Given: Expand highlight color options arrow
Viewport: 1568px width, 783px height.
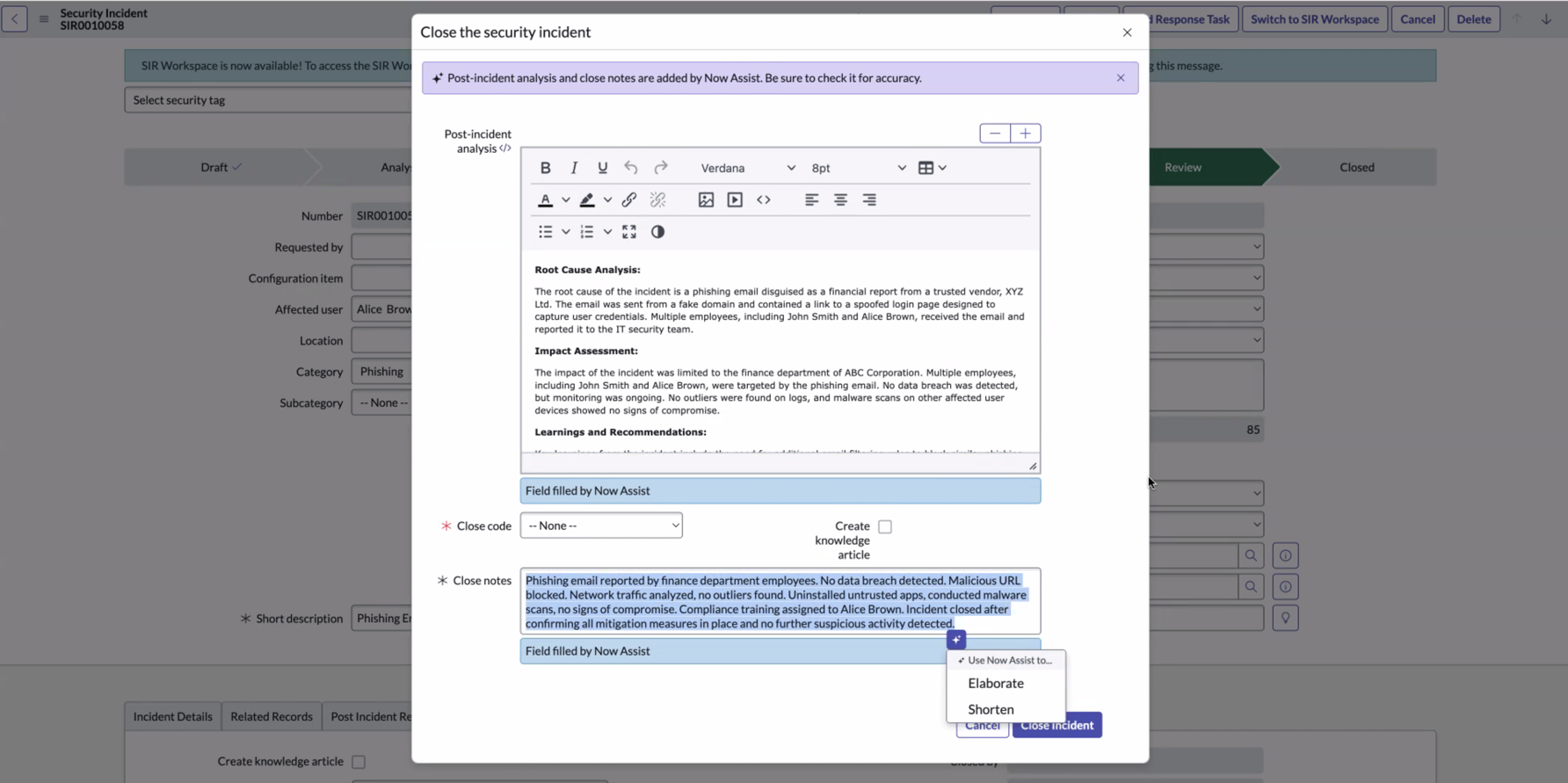Looking at the screenshot, I should pyautogui.click(x=607, y=200).
